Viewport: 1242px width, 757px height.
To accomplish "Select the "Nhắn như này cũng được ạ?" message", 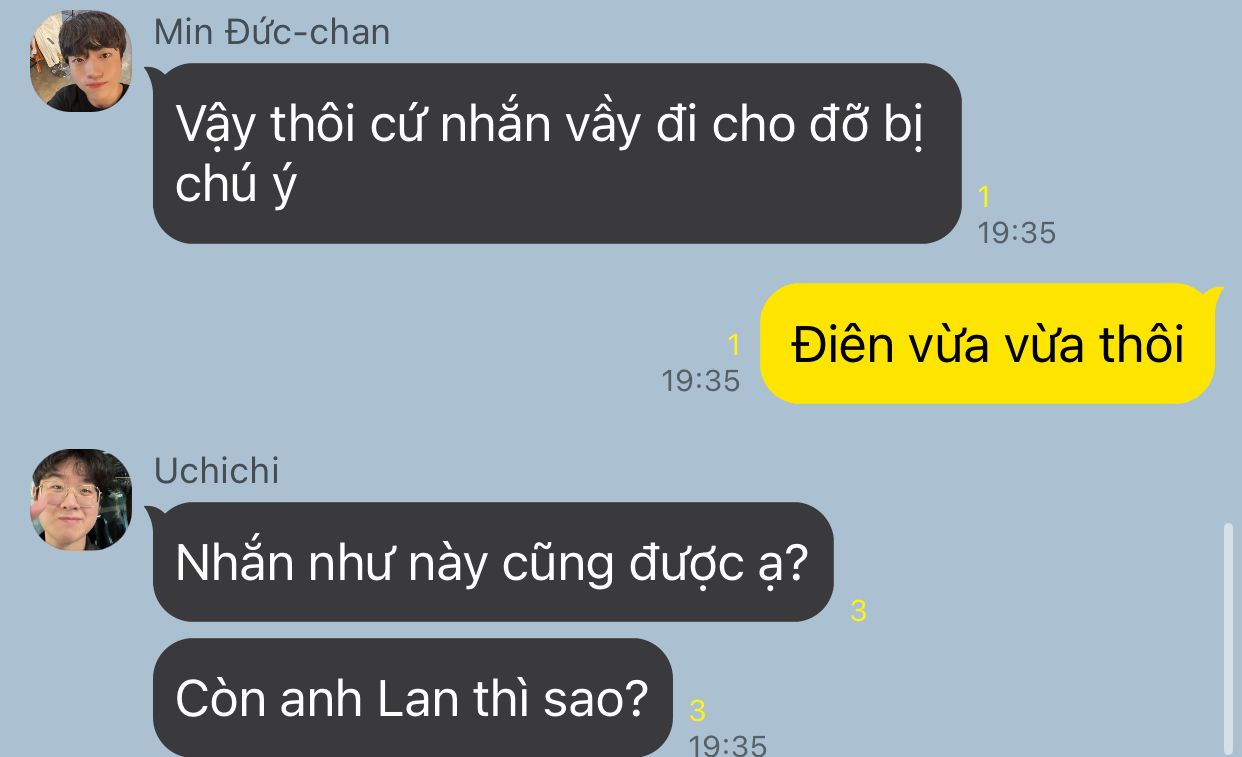I will (x=492, y=562).
